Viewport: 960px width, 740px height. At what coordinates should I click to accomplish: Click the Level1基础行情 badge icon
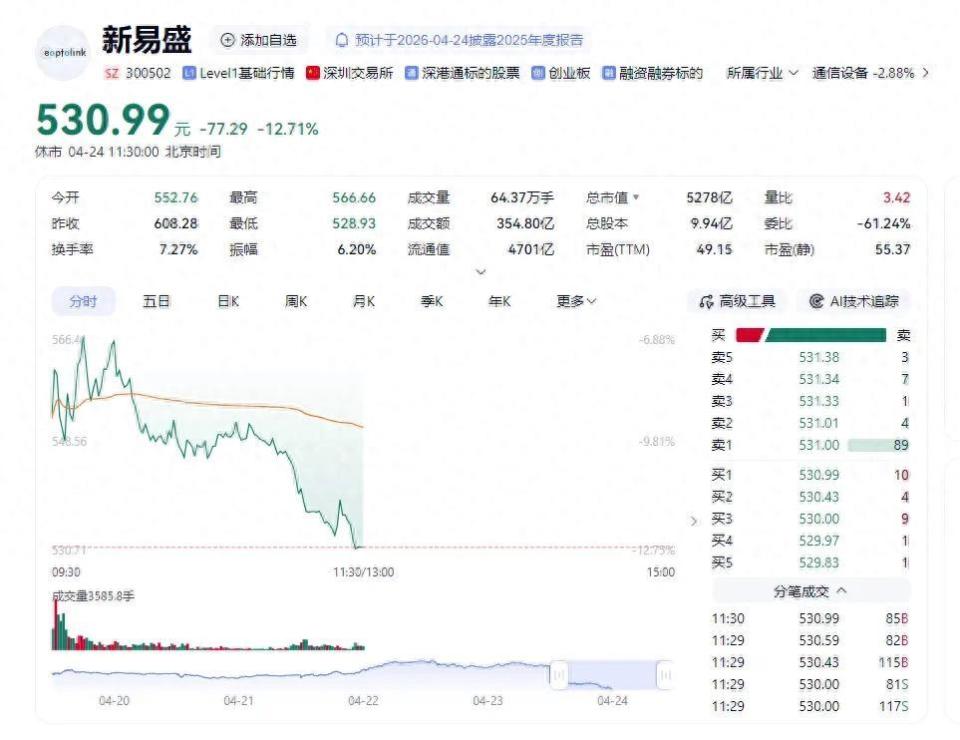(189, 73)
